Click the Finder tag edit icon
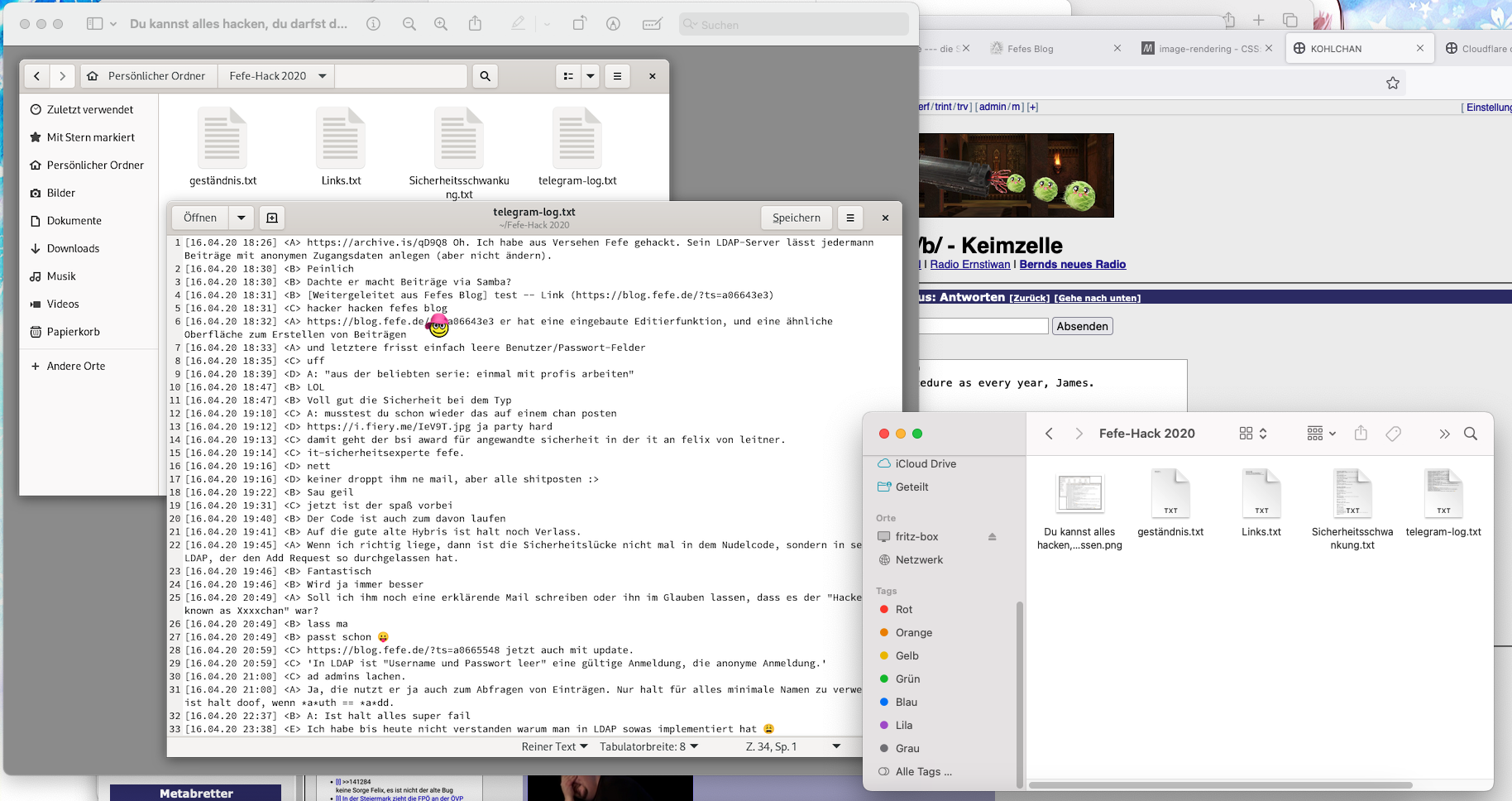 1394,434
